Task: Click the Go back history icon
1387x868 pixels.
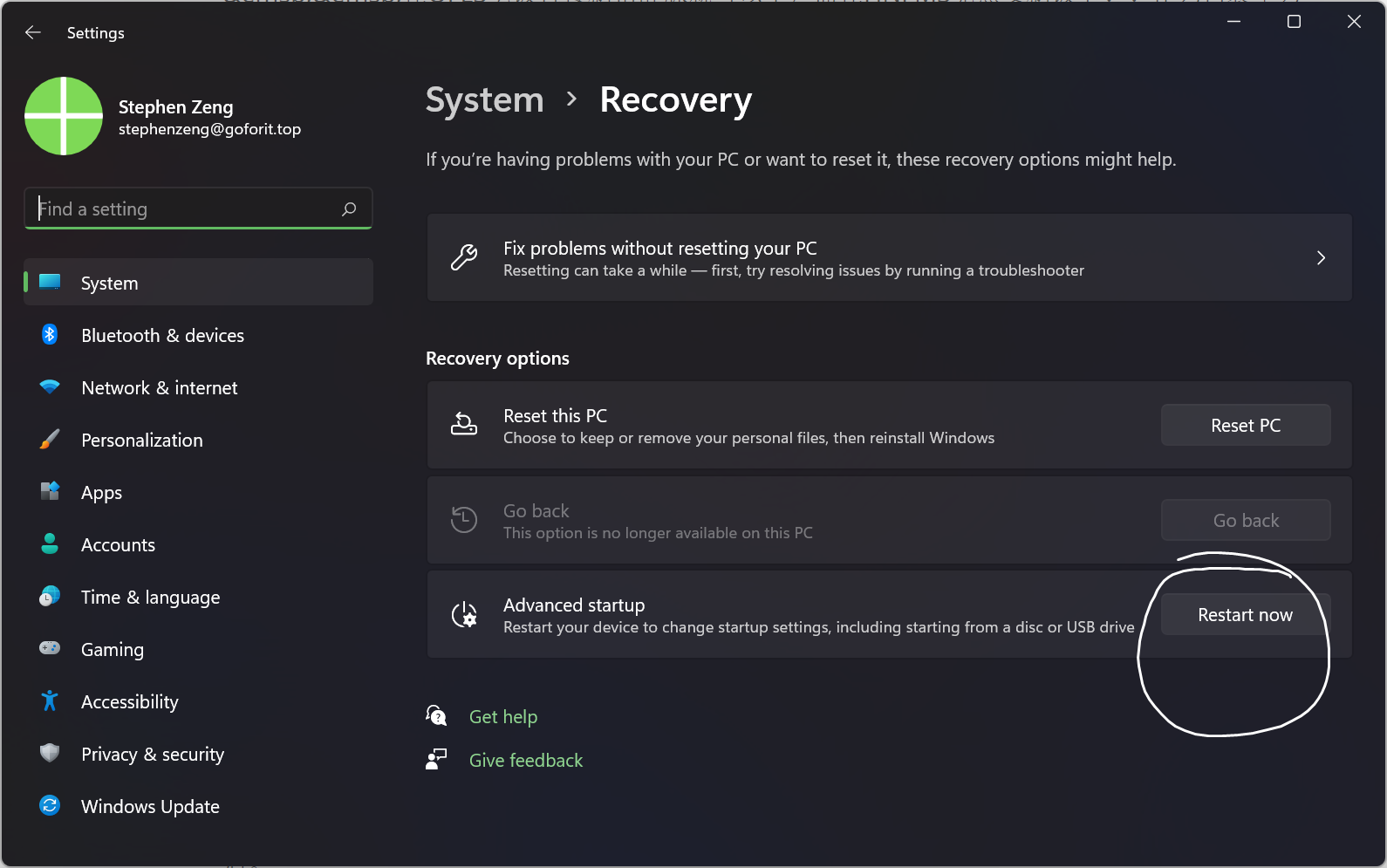Action: (464, 520)
